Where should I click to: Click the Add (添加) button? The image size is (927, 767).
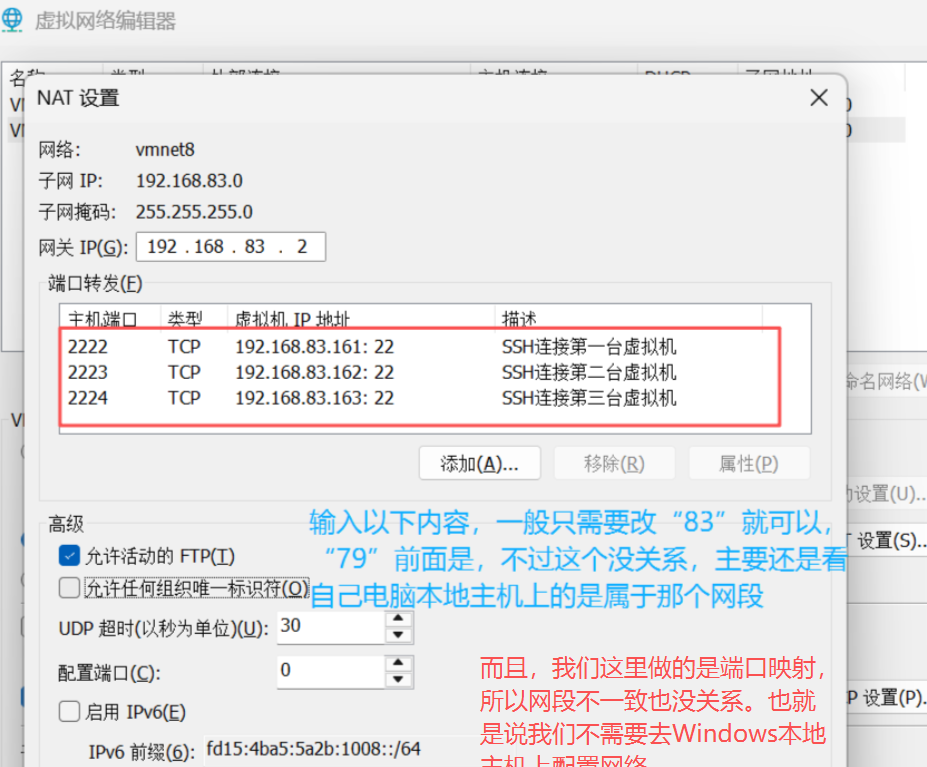(x=479, y=463)
